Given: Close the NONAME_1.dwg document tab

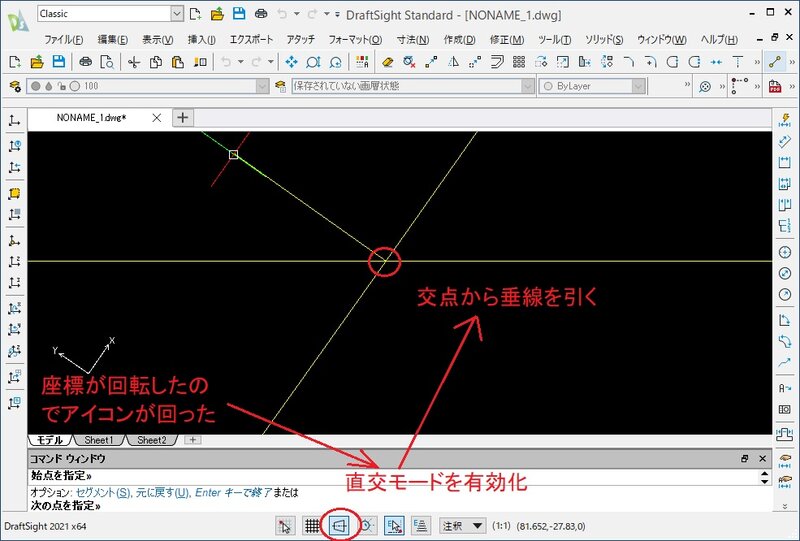Looking at the screenshot, I should (157, 118).
